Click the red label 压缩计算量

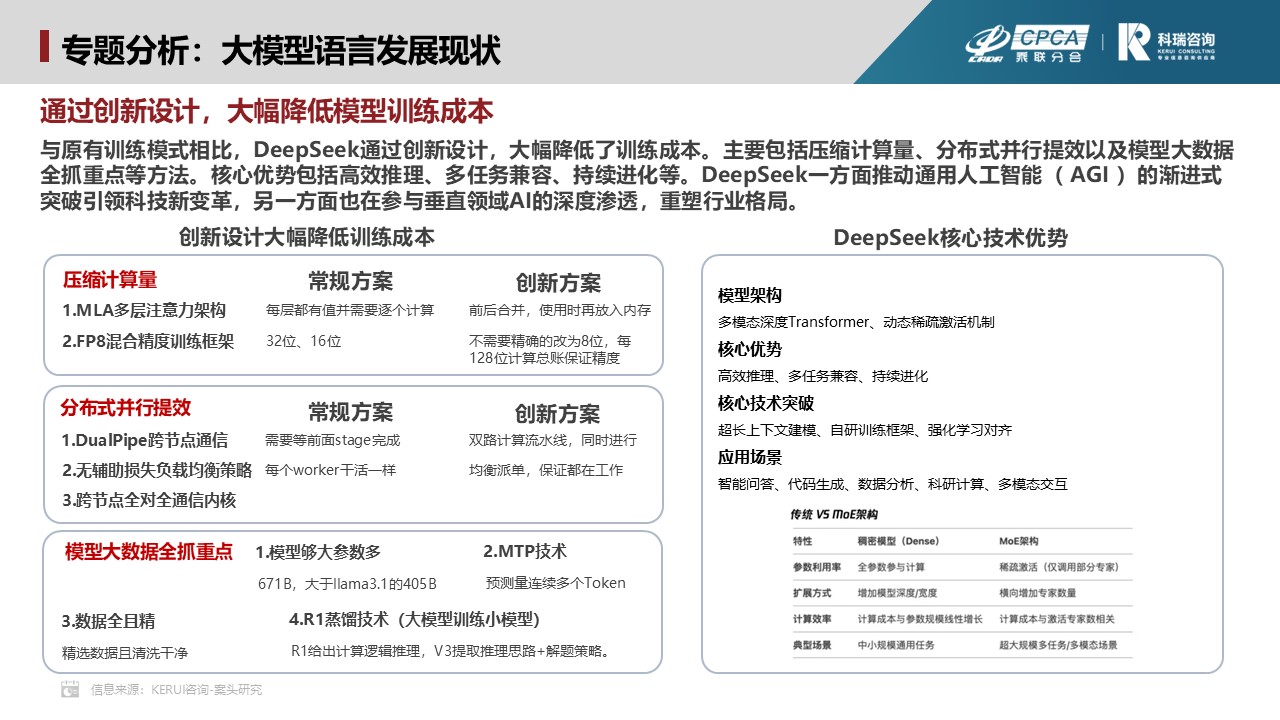pos(110,280)
